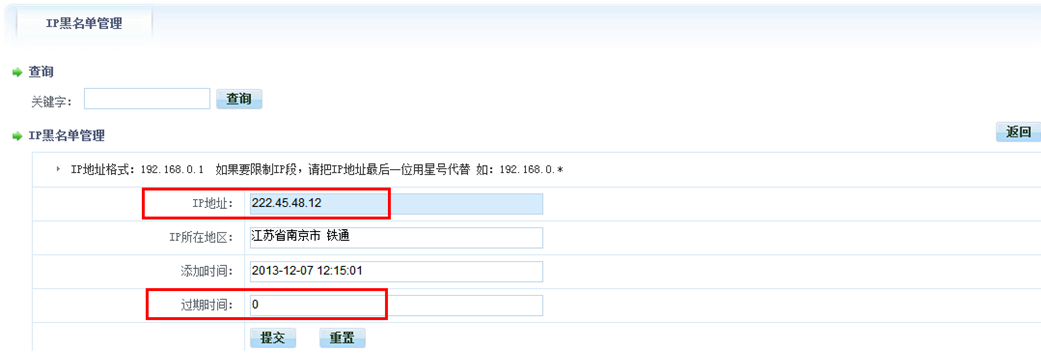Click the small triangle bullet before IP地址格式 hint

pyautogui.click(x=58, y=169)
